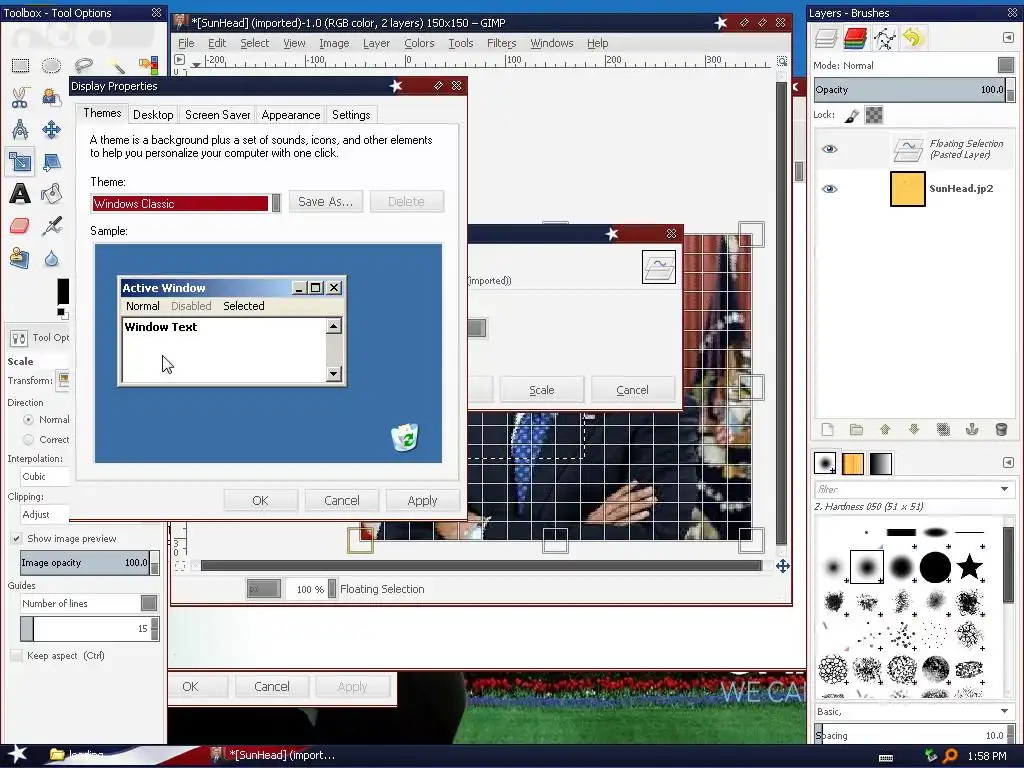Open Layers panel configure tab menu arrow
The height and width of the screenshot is (768, 1024).
(x=1008, y=38)
